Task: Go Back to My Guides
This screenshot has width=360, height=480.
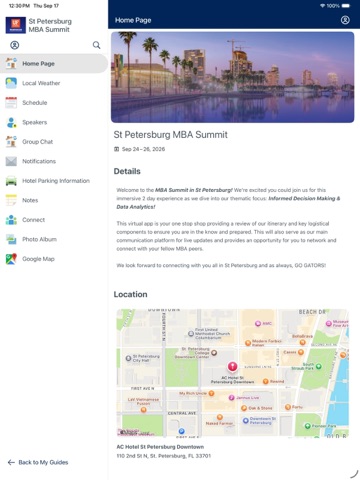Action: tap(38, 462)
